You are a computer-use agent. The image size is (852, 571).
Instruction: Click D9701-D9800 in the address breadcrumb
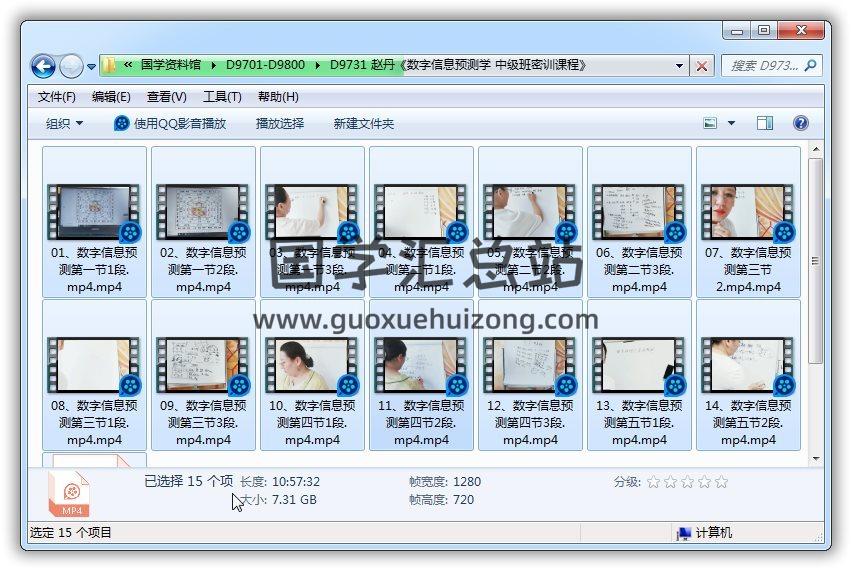(x=263, y=66)
